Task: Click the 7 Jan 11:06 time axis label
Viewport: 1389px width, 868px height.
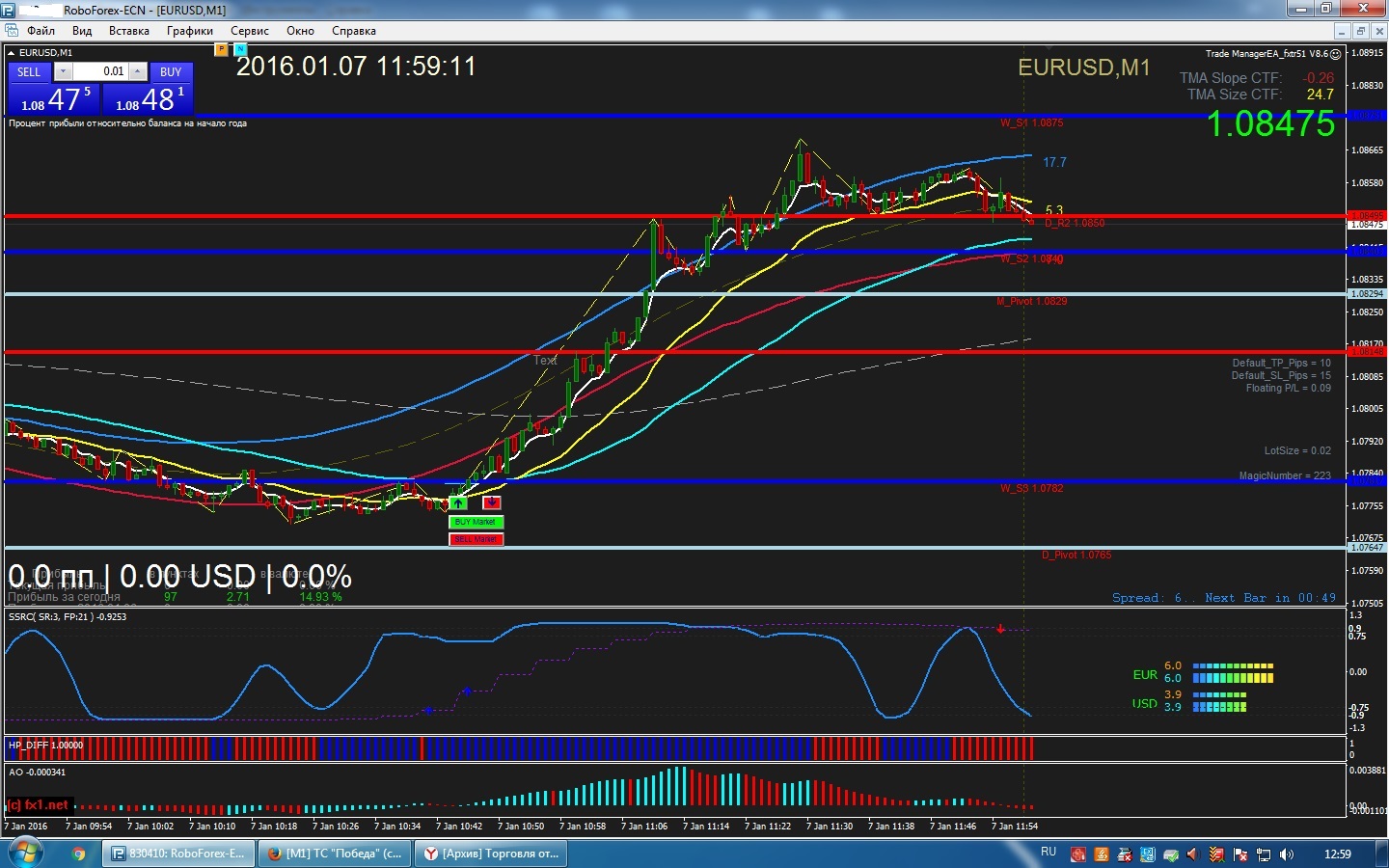Action: click(645, 827)
